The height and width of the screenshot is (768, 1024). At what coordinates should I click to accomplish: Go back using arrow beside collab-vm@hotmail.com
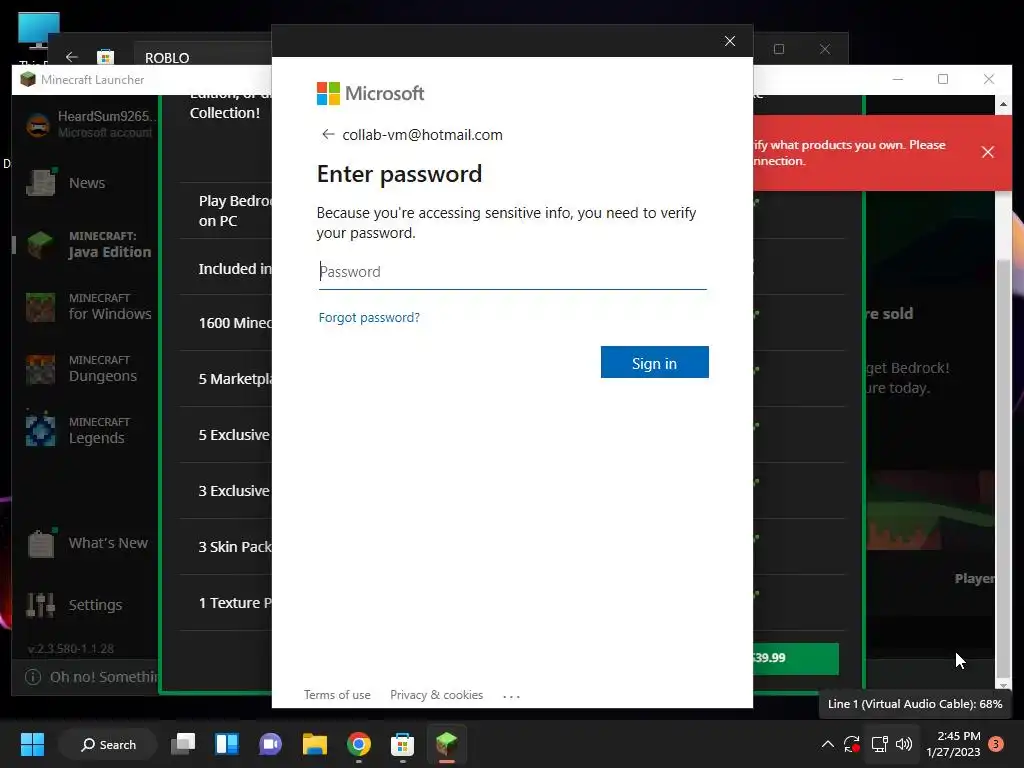328,135
